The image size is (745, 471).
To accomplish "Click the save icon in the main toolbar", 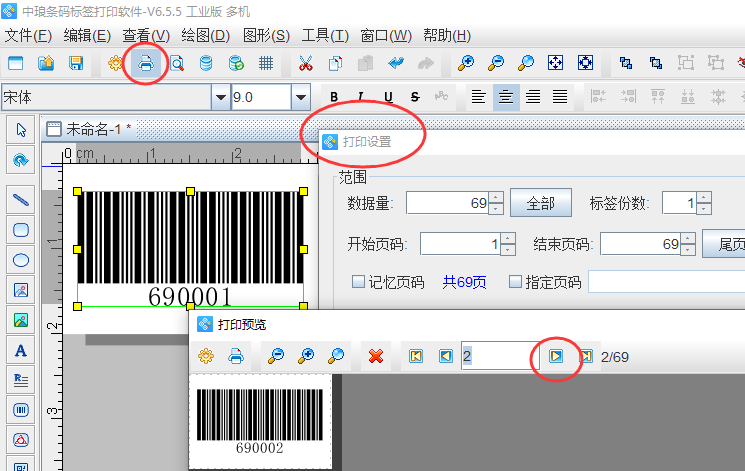I will point(76,63).
